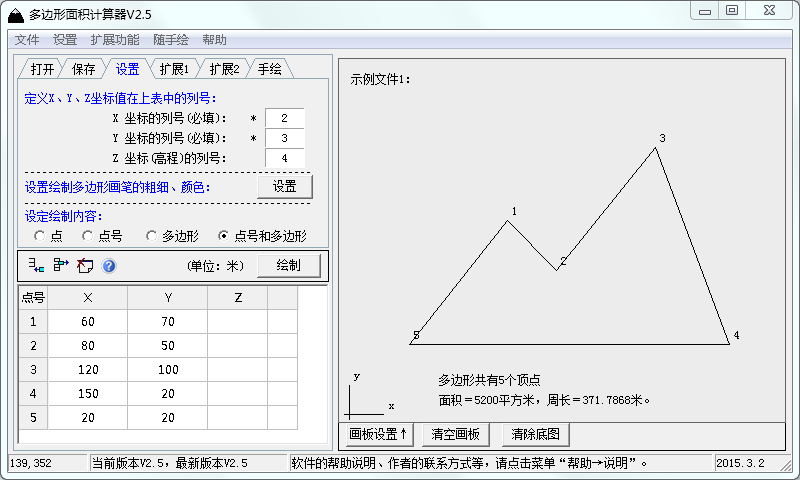Open the 扩展功能 menu

pos(115,40)
